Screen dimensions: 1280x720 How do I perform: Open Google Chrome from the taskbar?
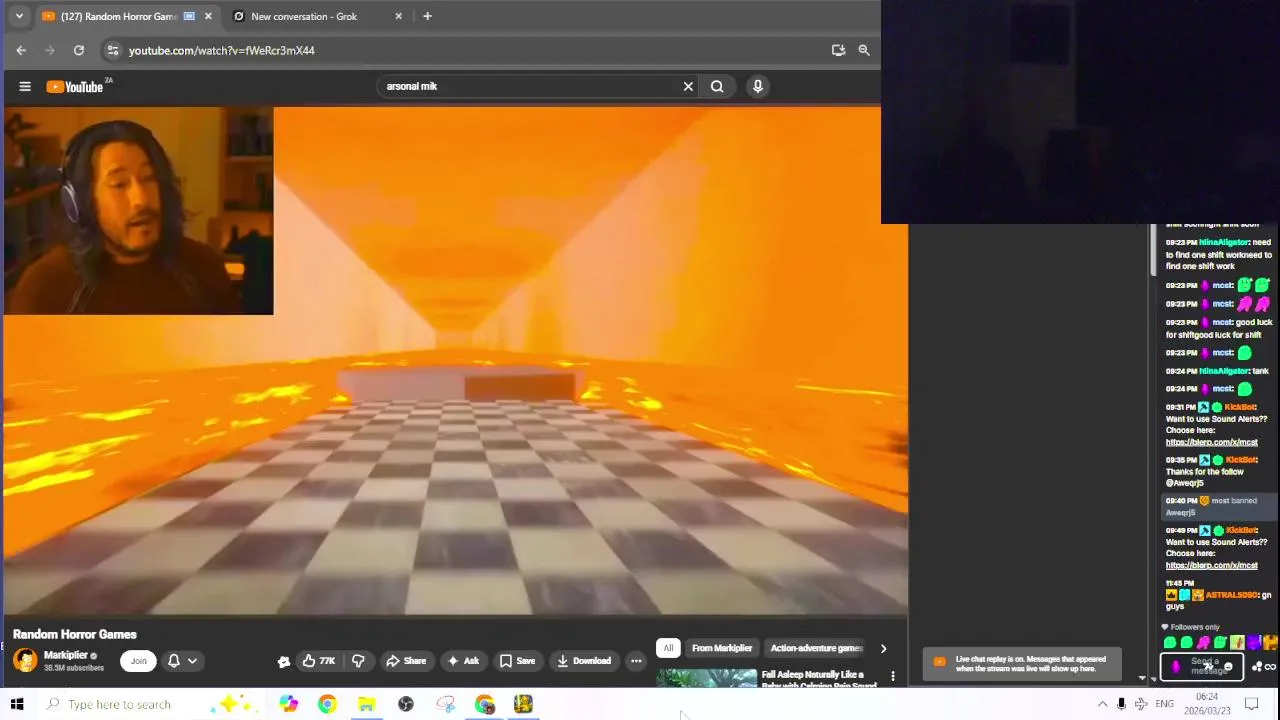click(x=327, y=704)
